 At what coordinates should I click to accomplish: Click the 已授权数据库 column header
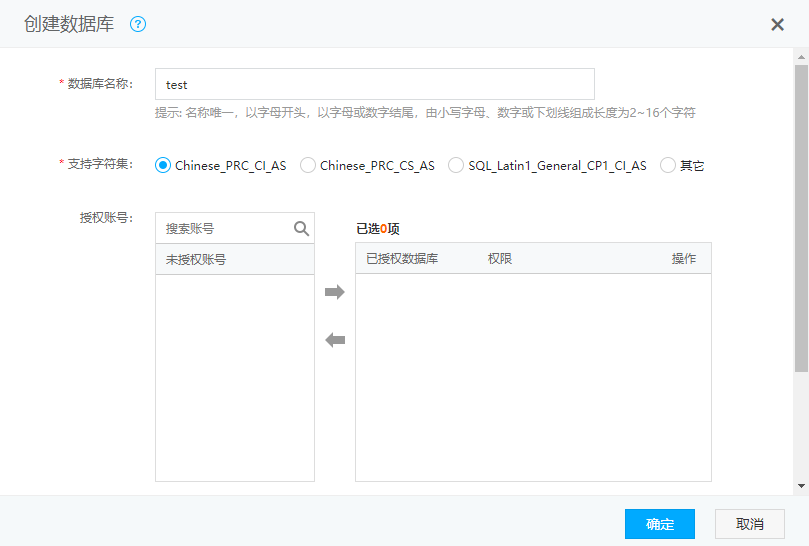(x=402, y=259)
